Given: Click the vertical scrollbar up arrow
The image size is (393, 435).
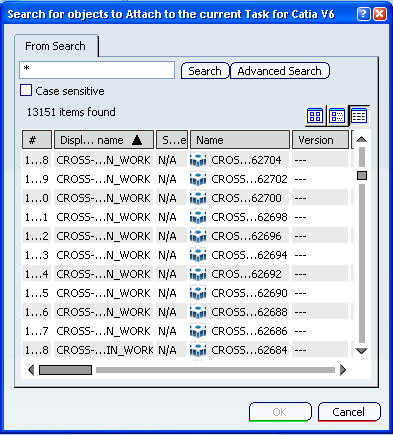Looking at the screenshot, I should (x=361, y=139).
